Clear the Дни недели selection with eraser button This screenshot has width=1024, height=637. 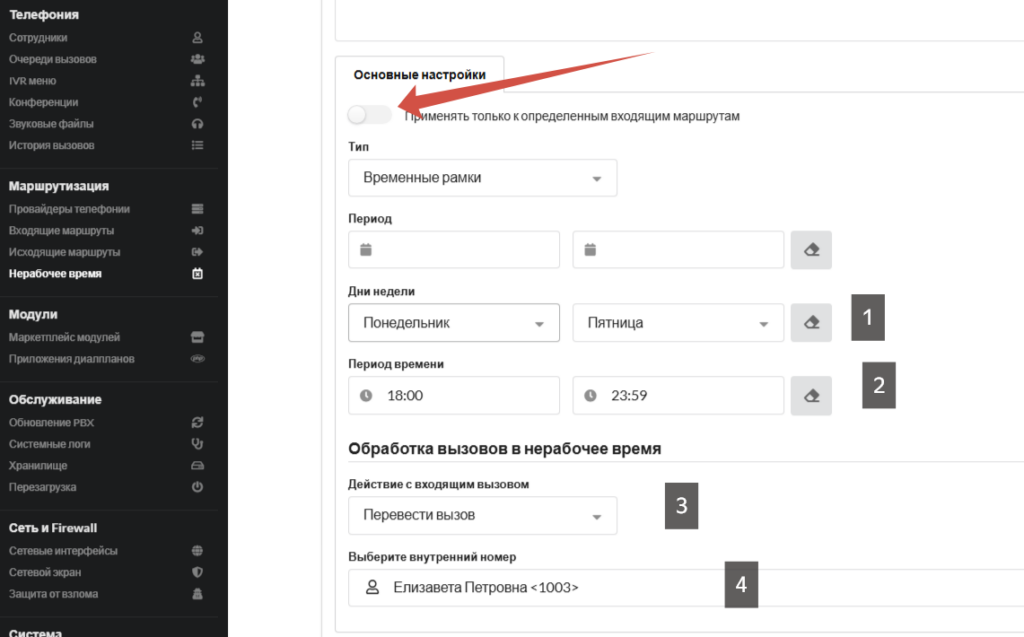point(811,323)
